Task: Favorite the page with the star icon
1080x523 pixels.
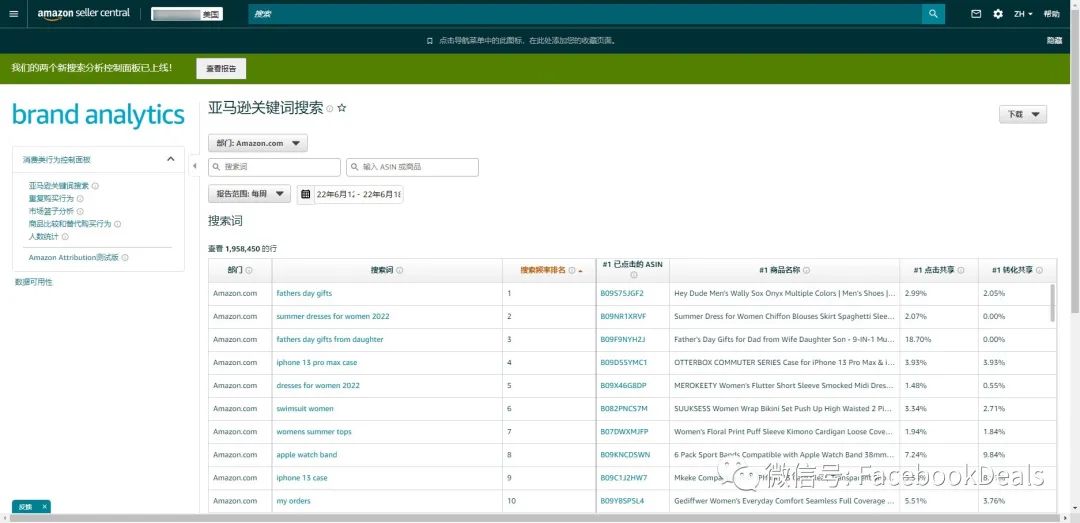Action: point(342,108)
